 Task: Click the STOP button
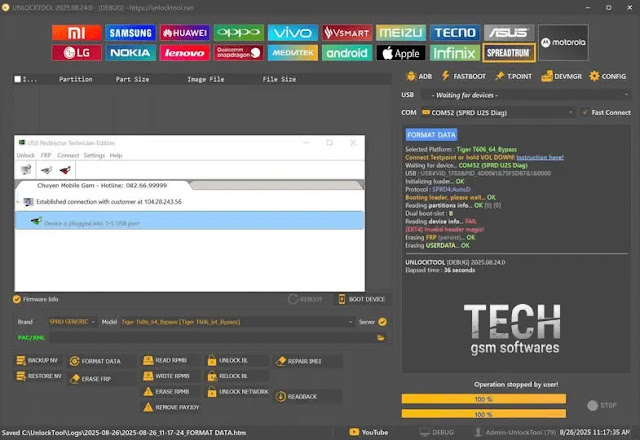pyautogui.click(x=602, y=405)
